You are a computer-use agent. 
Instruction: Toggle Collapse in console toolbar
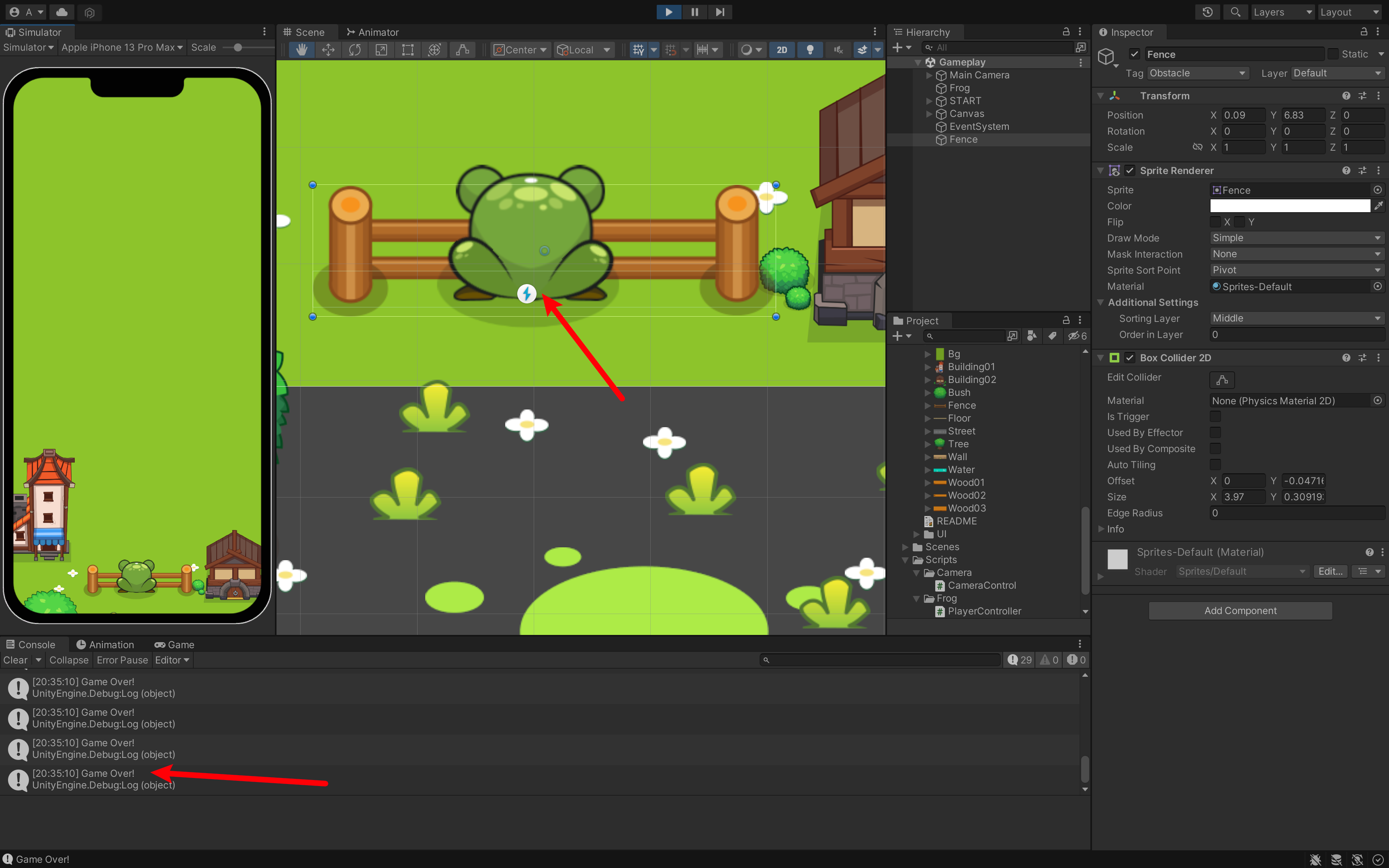tap(69, 660)
